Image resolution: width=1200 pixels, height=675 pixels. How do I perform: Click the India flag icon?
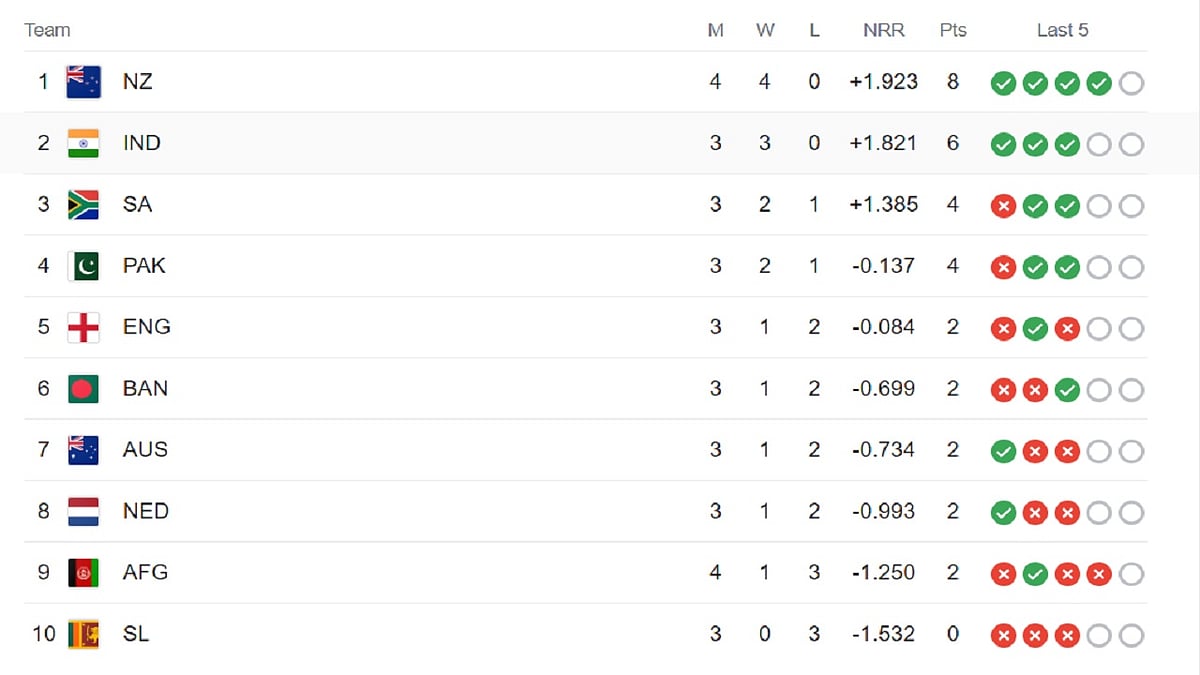[84, 143]
